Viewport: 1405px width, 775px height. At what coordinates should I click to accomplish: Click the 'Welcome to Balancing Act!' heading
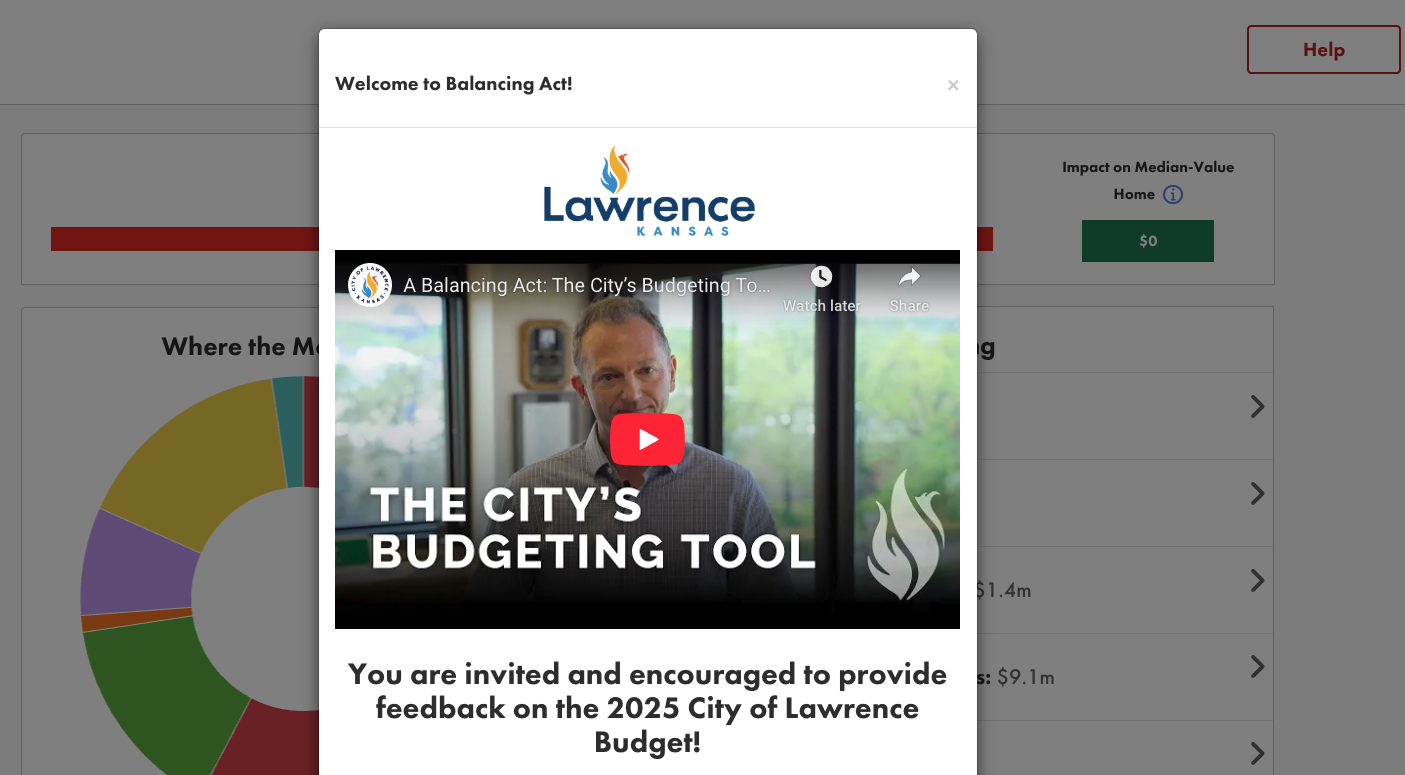pyautogui.click(x=454, y=84)
